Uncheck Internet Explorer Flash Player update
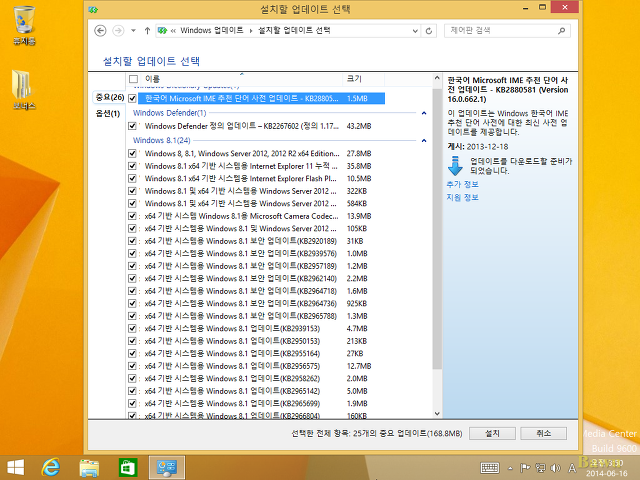Viewport: 640px width, 480px height. coord(132,178)
